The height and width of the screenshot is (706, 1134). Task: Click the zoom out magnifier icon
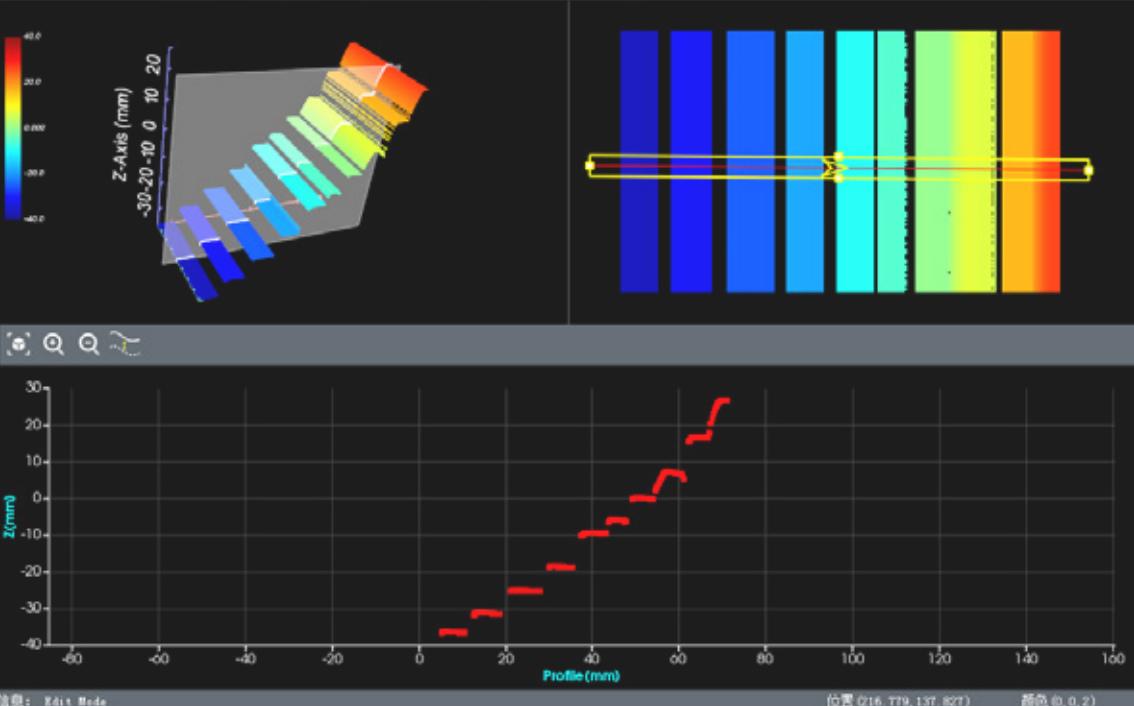pyautogui.click(x=89, y=344)
